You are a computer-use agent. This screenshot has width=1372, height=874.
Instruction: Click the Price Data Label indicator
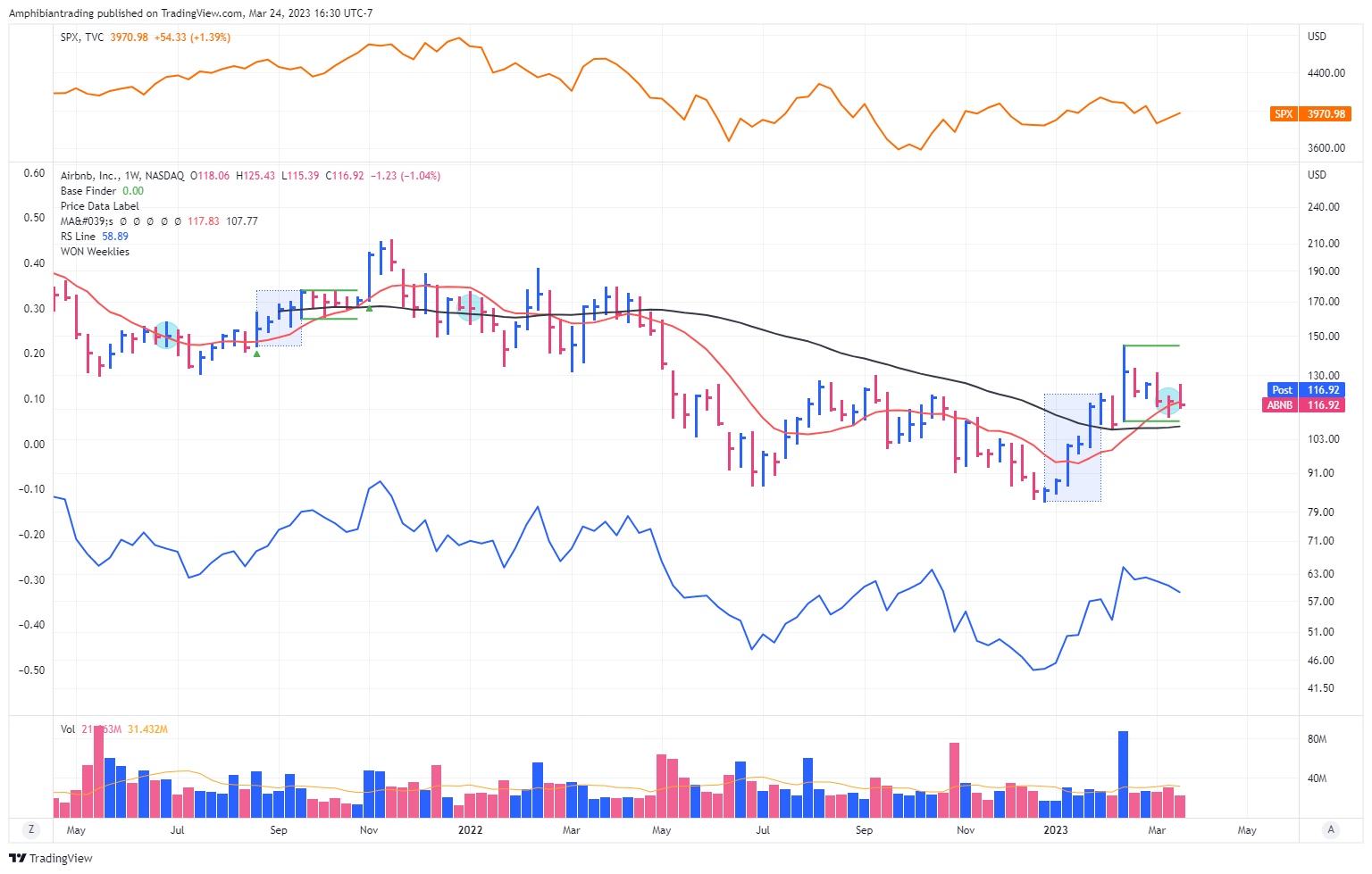coord(100,206)
